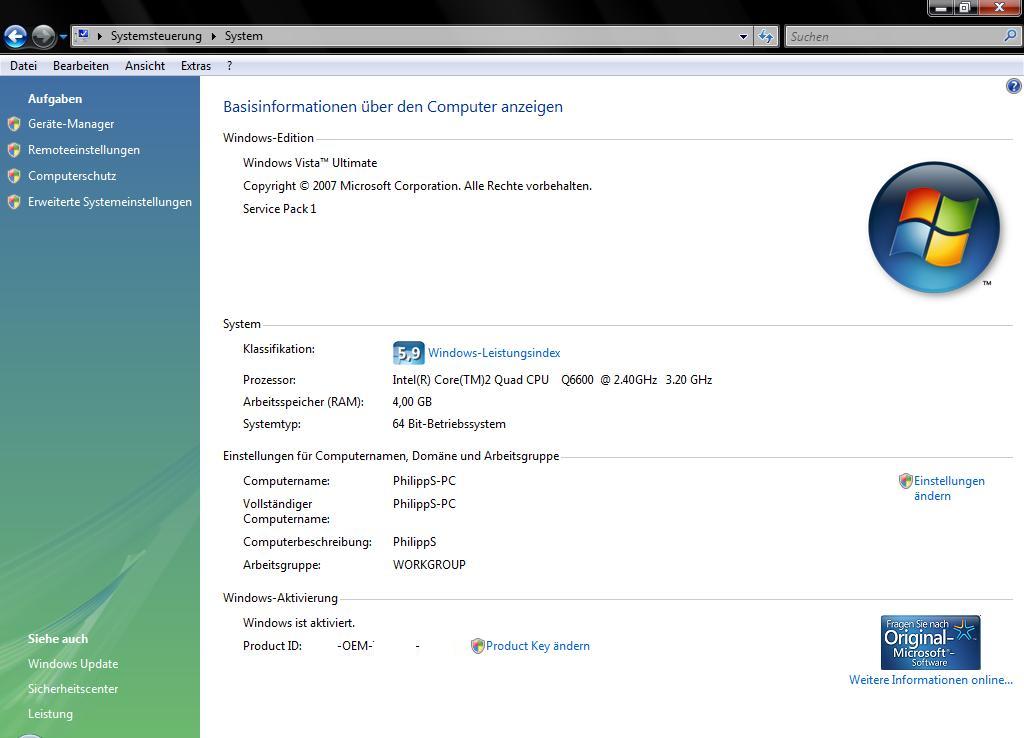The image size is (1024, 738).
Task: Click the shield icon beside Computerschutz
Action: [14, 176]
